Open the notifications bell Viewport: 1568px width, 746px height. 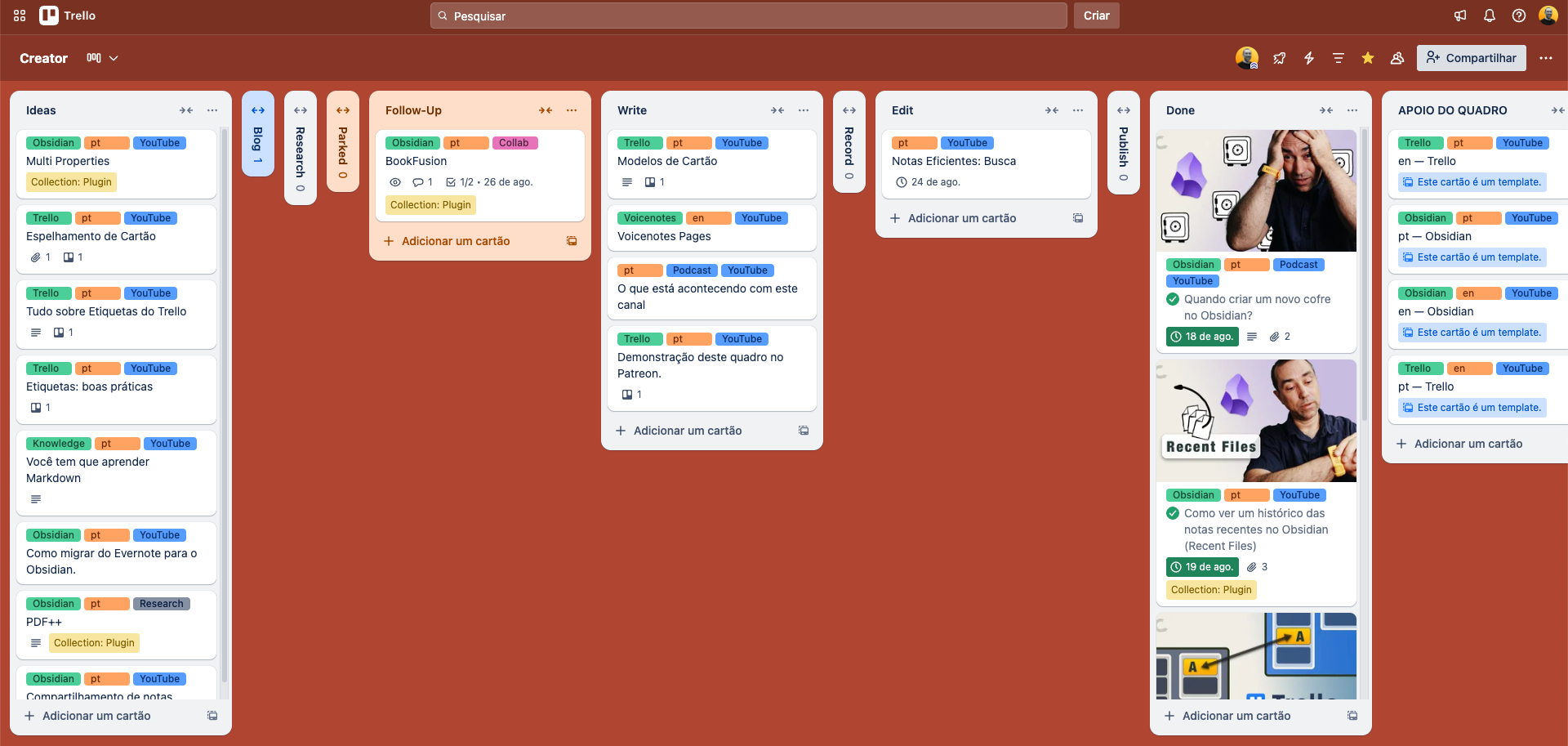[x=1490, y=16]
